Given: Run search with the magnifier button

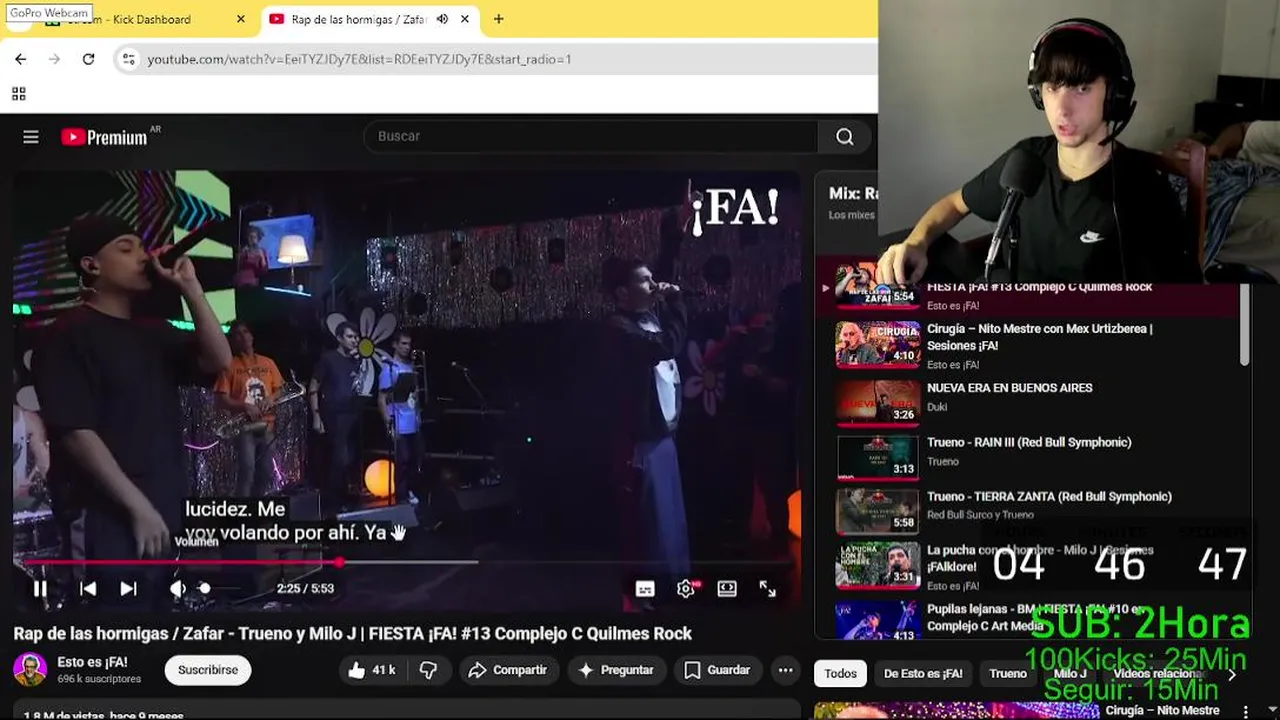Looking at the screenshot, I should pos(845,136).
